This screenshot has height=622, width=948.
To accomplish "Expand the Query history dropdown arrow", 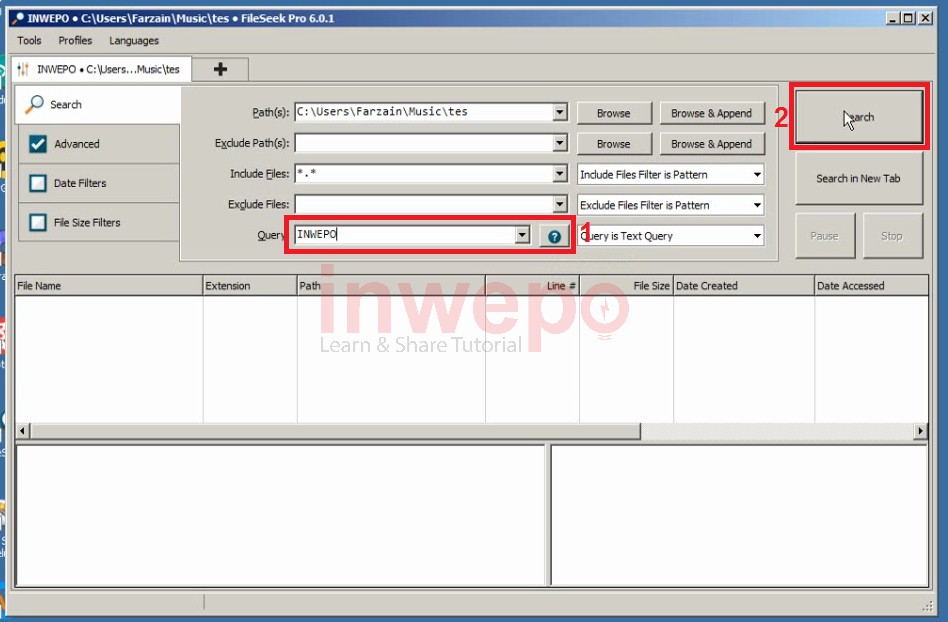I will click(522, 235).
